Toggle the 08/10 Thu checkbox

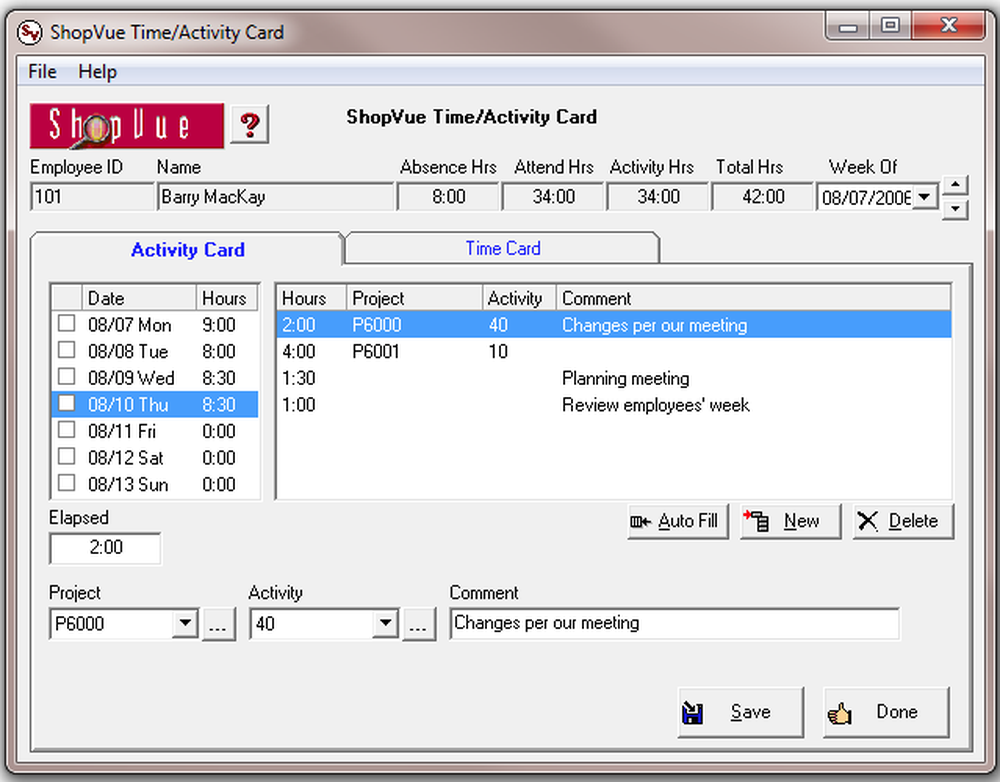[x=66, y=403]
